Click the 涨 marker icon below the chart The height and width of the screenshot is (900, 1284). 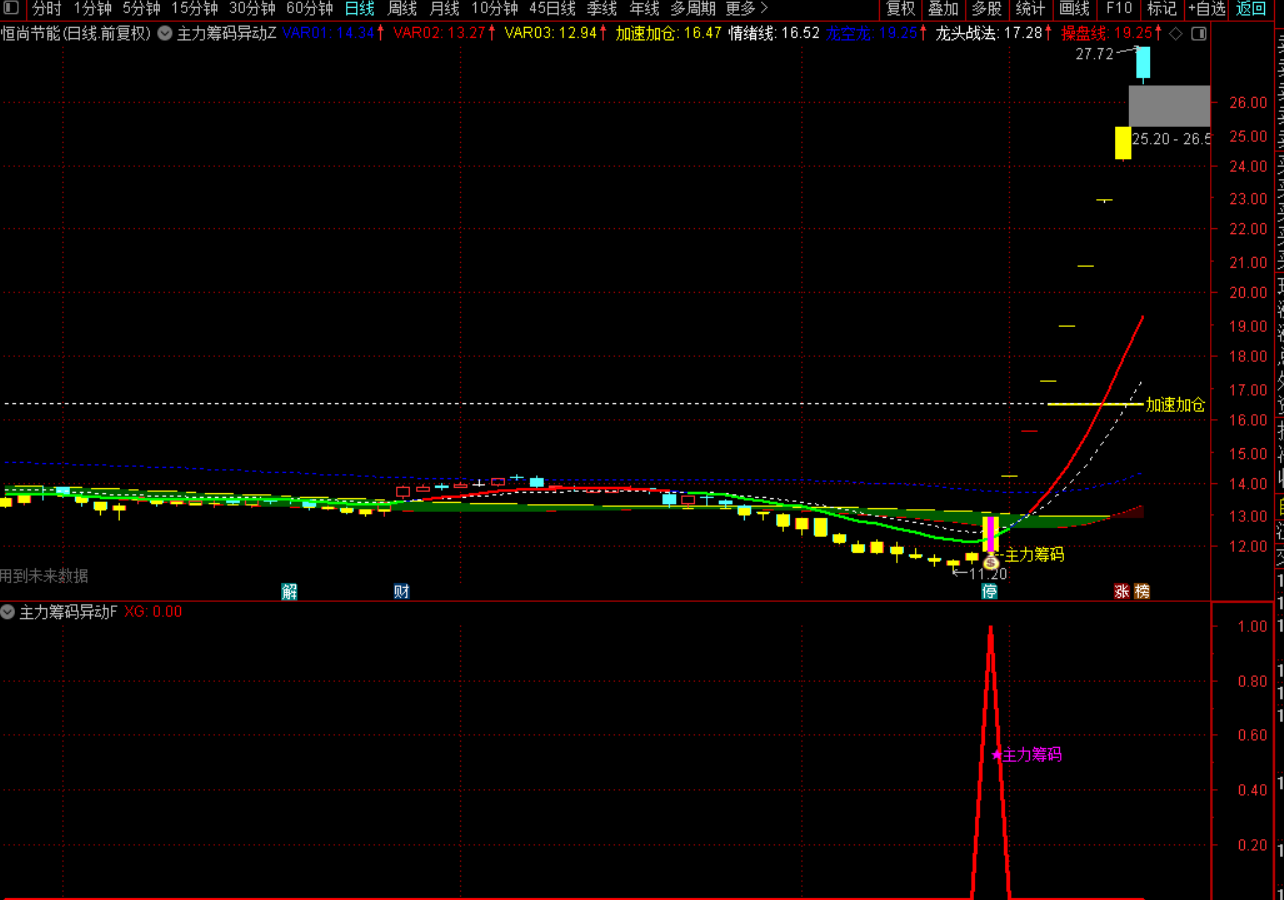tap(1122, 591)
